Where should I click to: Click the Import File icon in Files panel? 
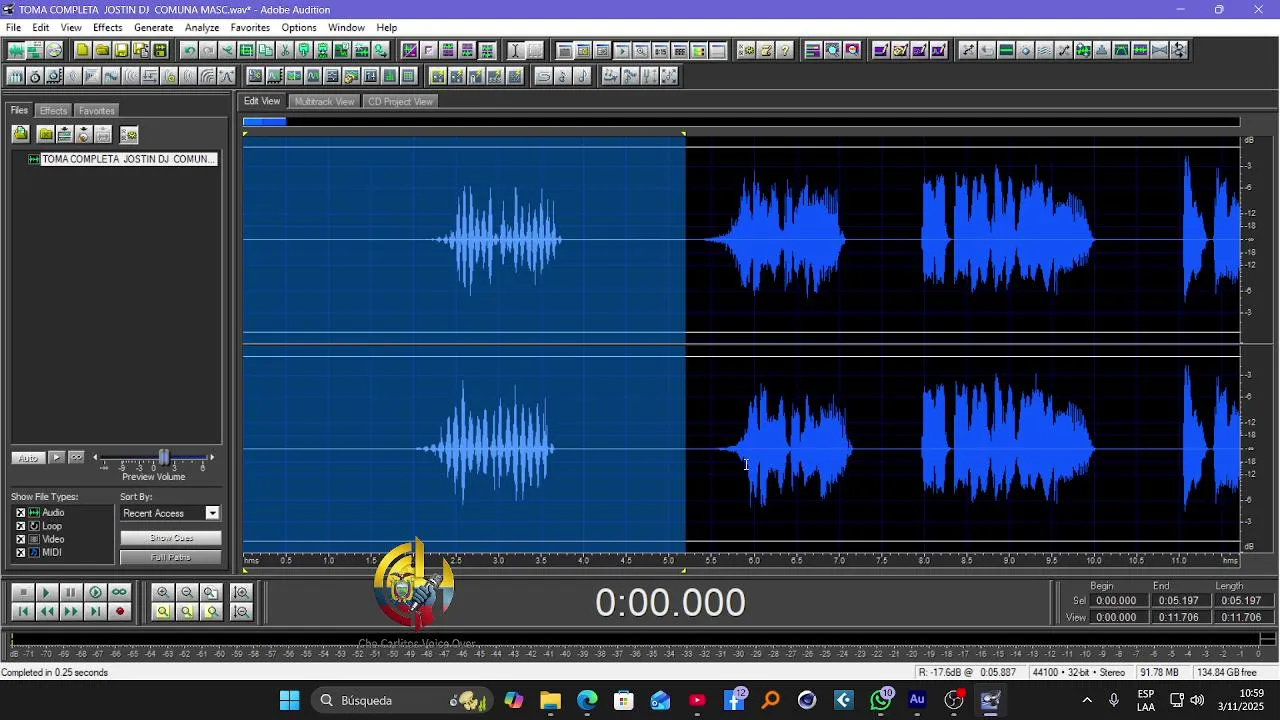pyautogui.click(x=20, y=134)
